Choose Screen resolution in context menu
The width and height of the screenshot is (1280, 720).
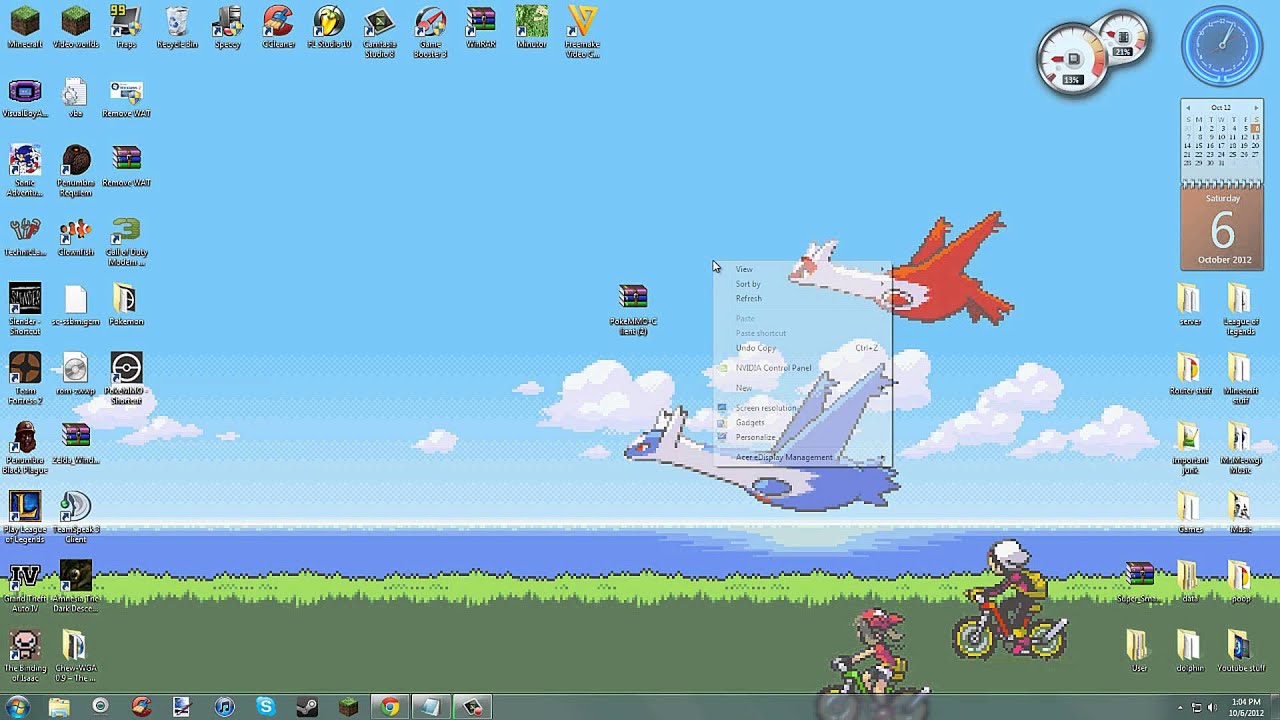(x=801, y=408)
